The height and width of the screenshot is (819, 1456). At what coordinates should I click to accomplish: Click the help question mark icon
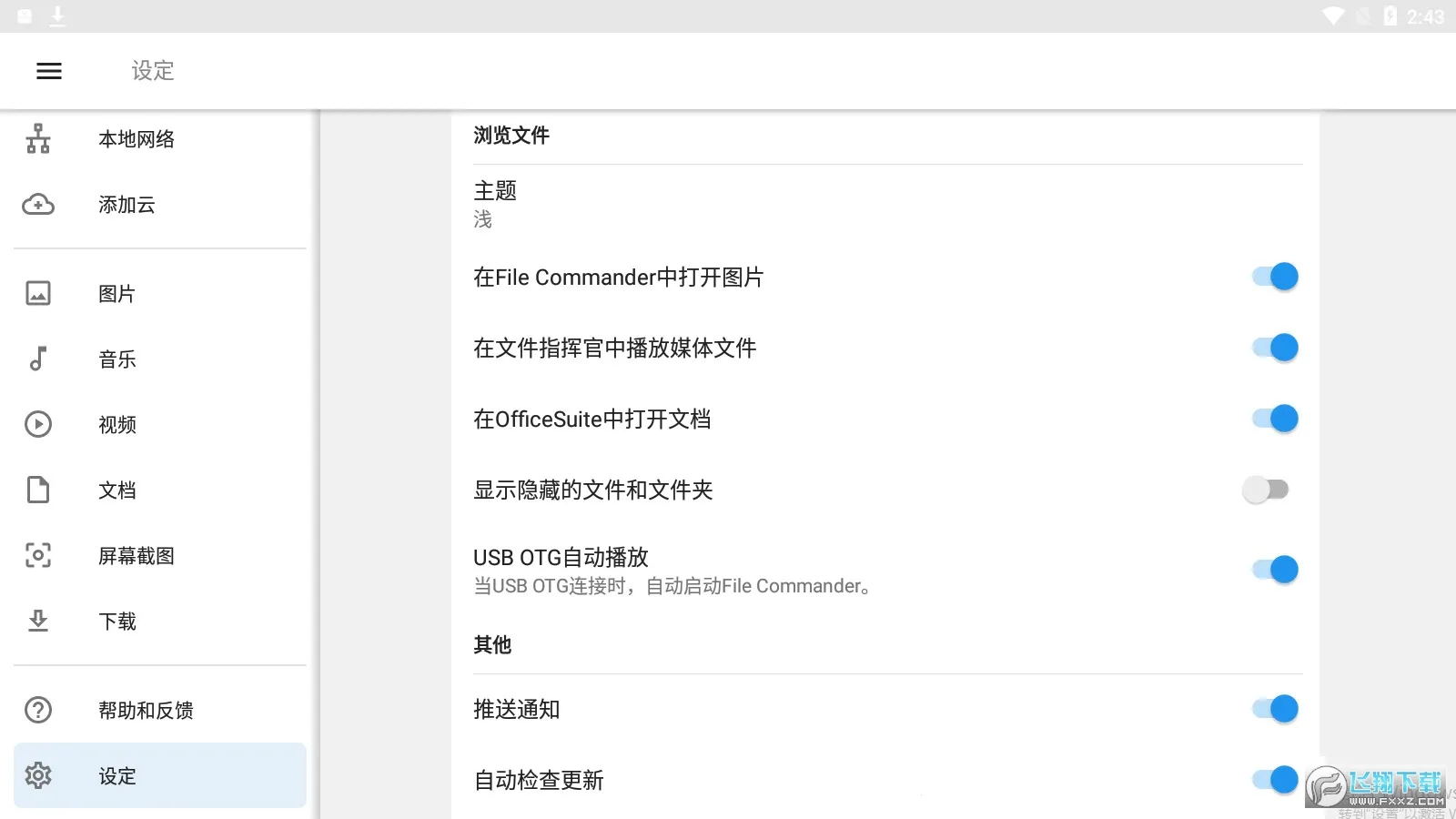point(38,710)
